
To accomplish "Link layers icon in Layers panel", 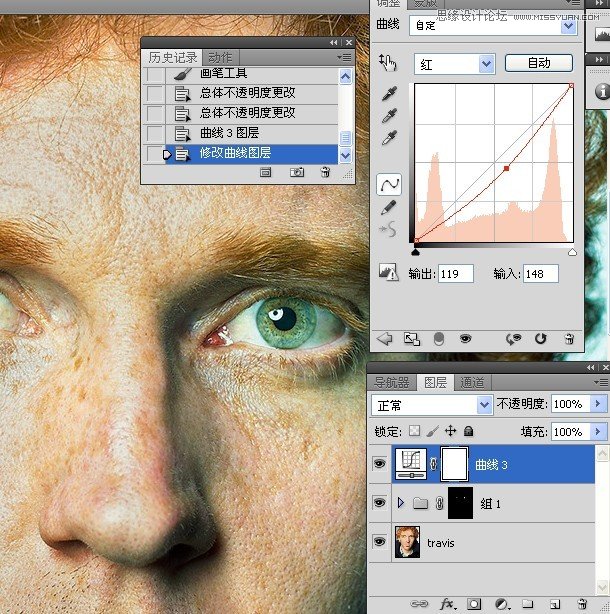I will point(419,604).
